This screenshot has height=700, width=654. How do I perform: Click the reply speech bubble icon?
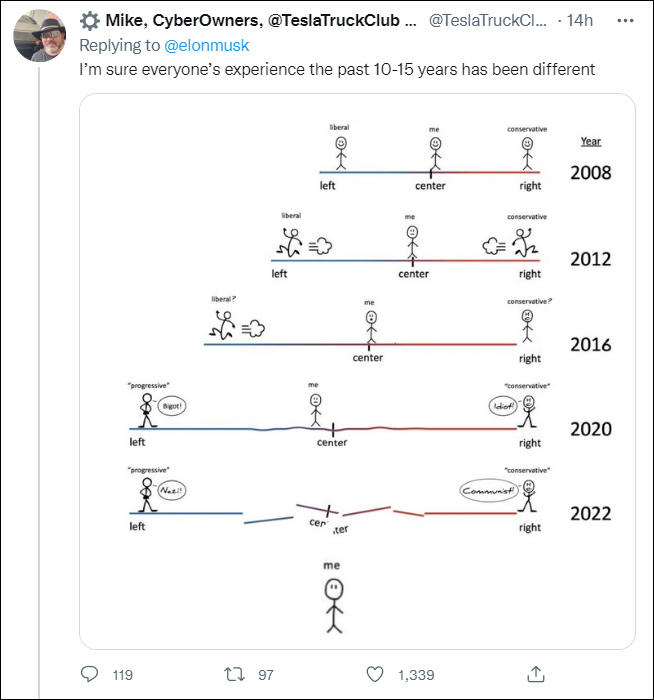(x=89, y=674)
